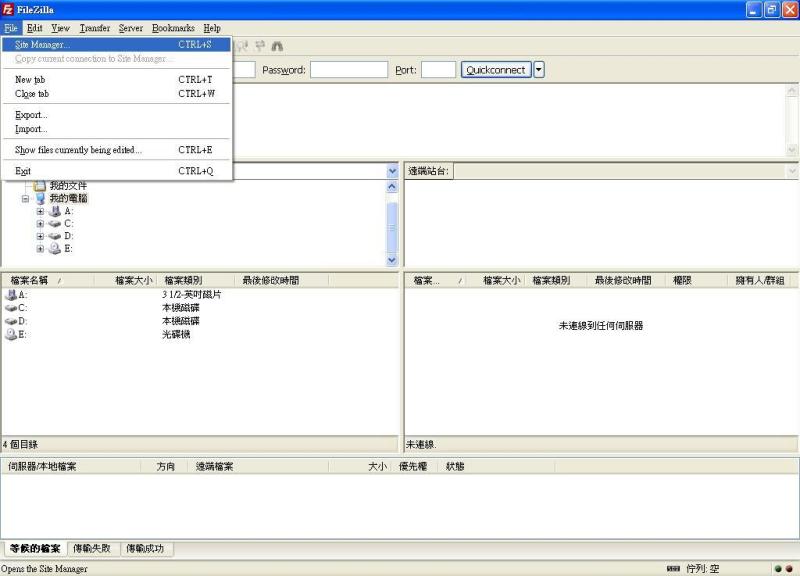Screen dimensions: 800x576
Task: Choose Exit from the File menu
Action: pyautogui.click(x=116, y=171)
